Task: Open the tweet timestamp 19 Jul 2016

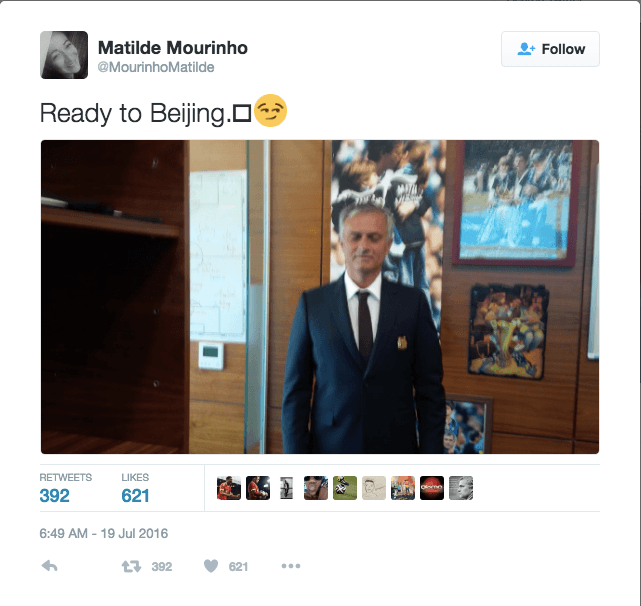Action: point(103,533)
